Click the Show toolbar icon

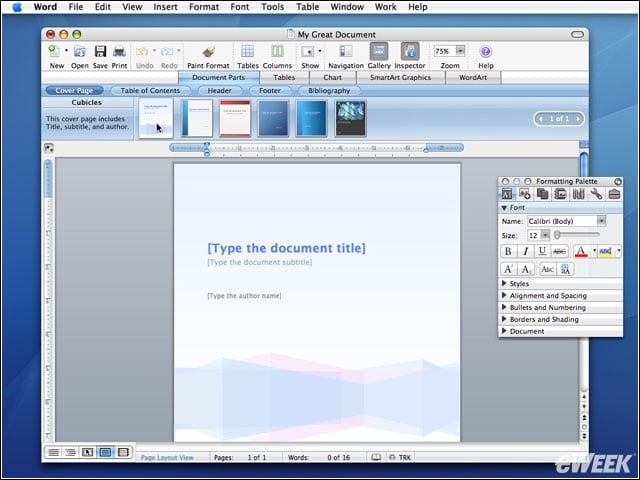coord(307,51)
